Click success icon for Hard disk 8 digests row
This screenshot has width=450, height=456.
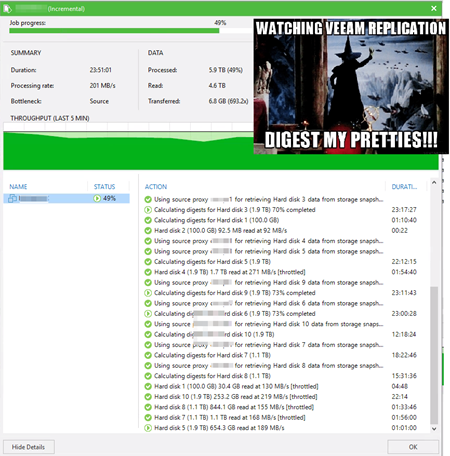(148, 376)
